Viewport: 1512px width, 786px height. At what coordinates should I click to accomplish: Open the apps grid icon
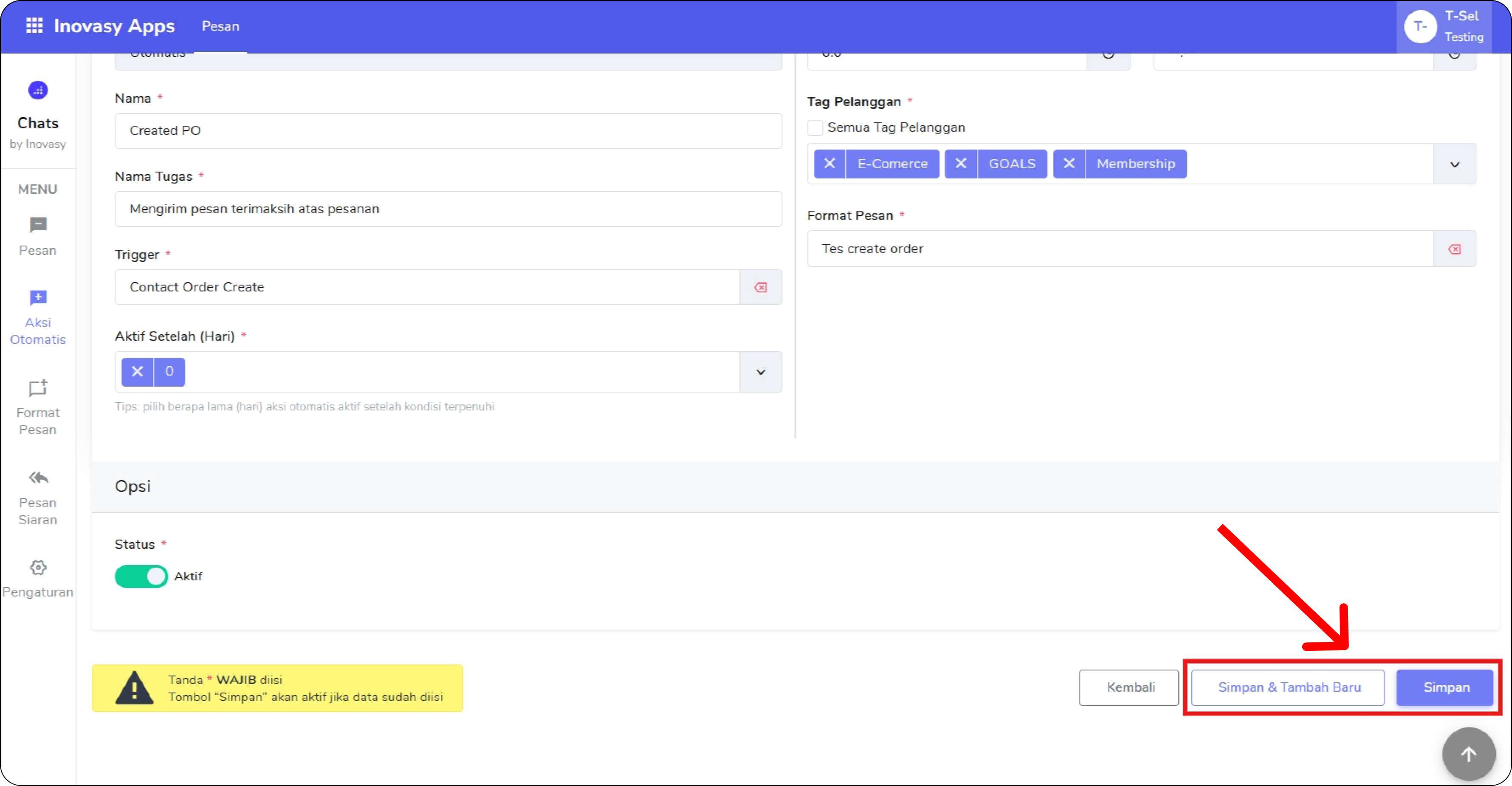tap(35, 26)
